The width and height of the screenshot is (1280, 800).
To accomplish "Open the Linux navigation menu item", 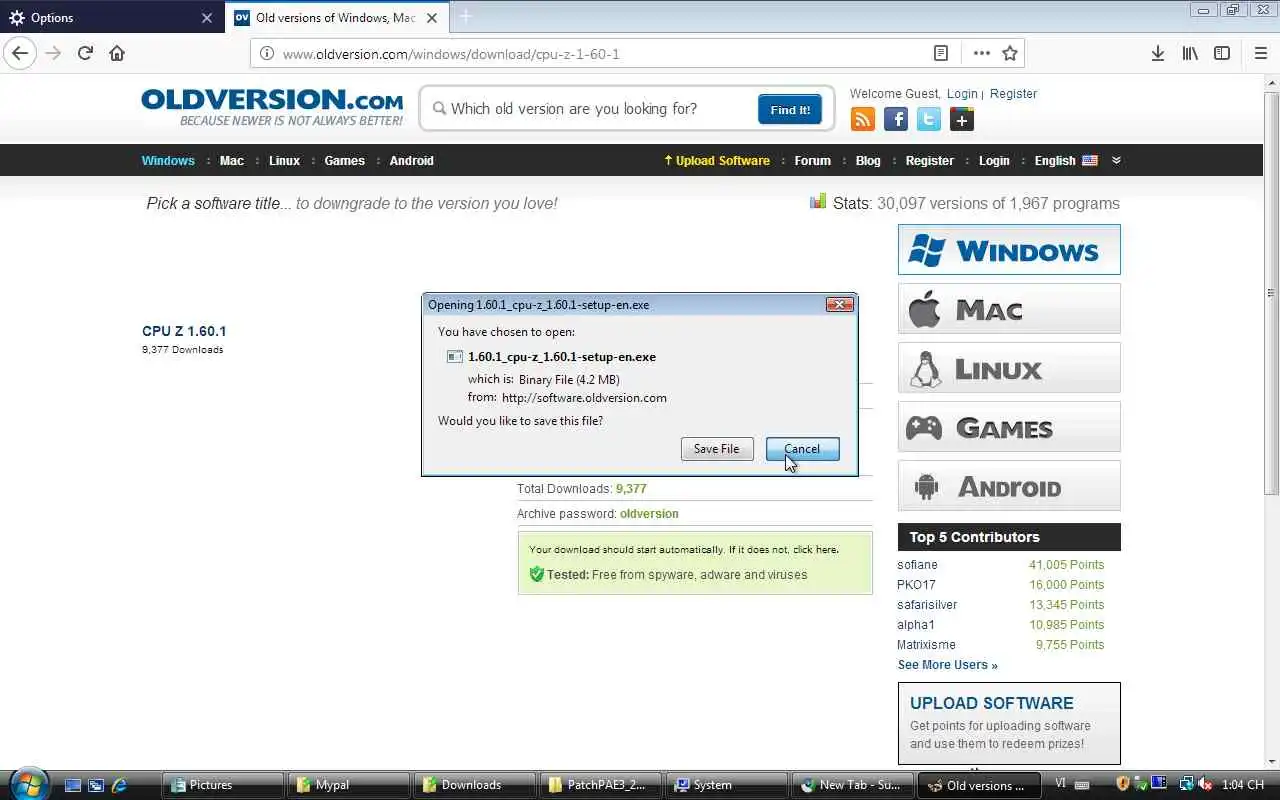I will pos(284,160).
